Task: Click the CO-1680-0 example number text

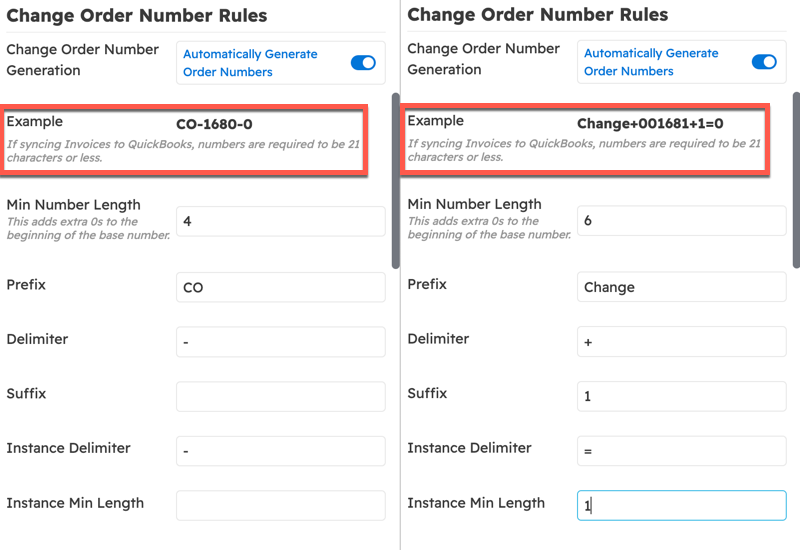Action: (x=214, y=124)
